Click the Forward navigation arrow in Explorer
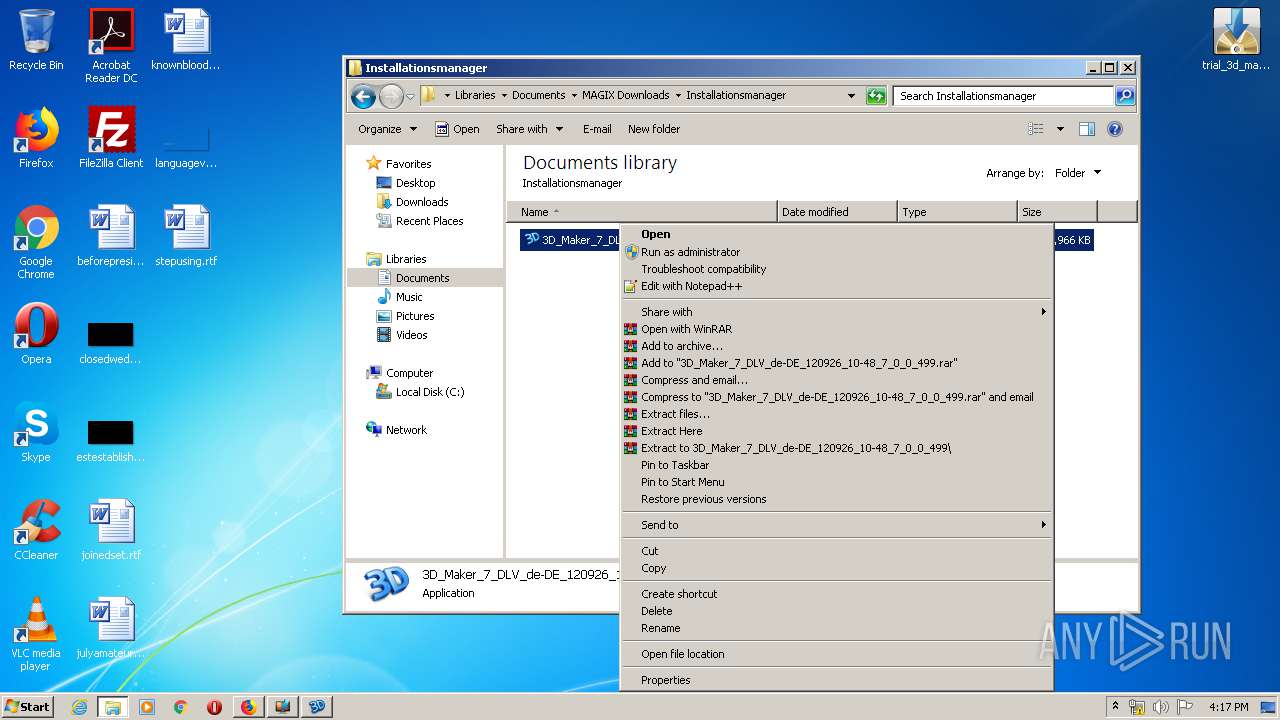The height and width of the screenshot is (720, 1280). pos(390,96)
